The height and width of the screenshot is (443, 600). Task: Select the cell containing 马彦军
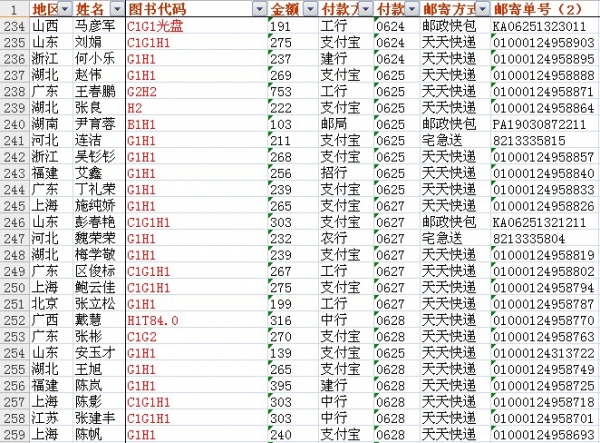[x=99, y=25]
